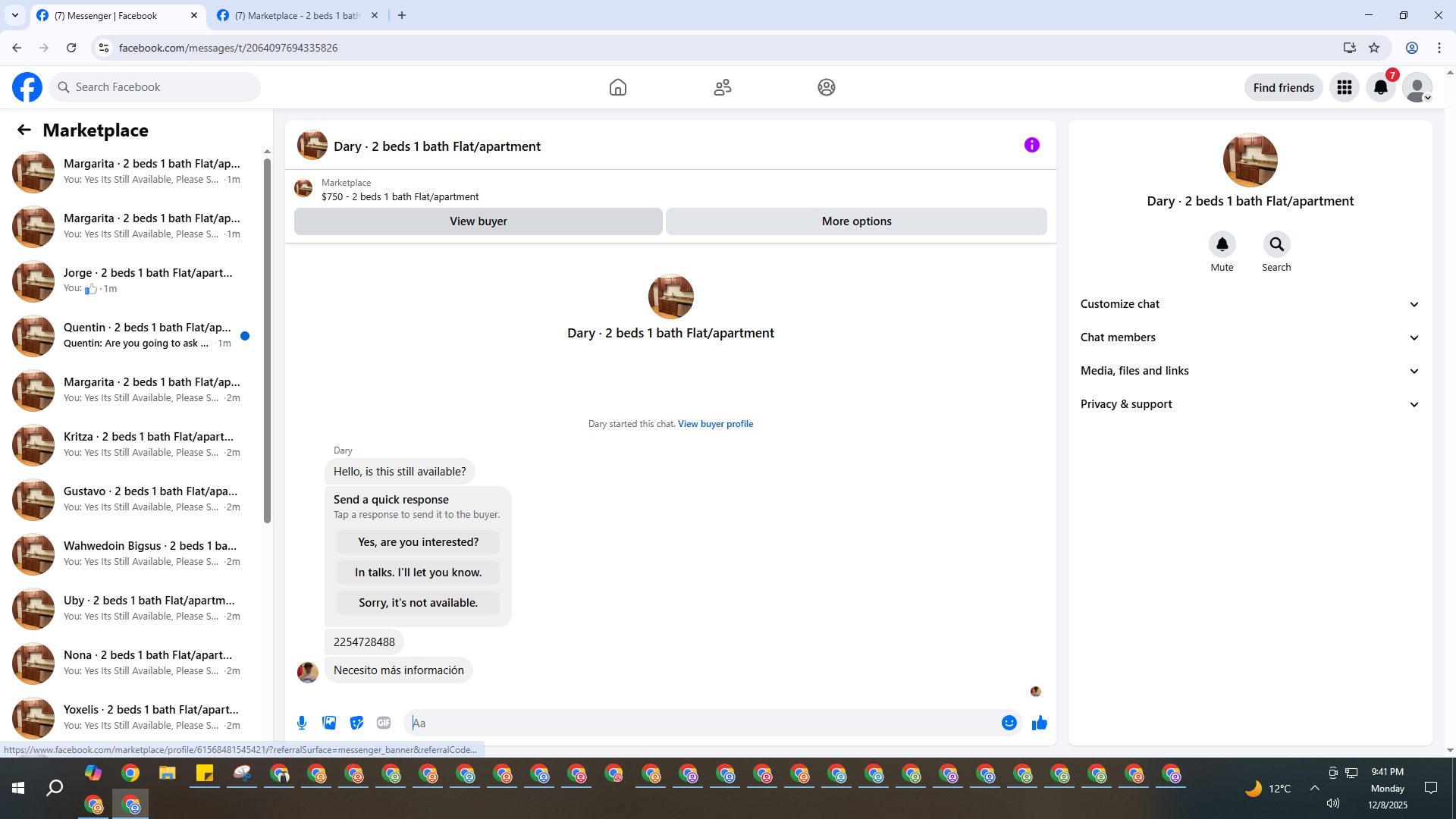Expand the Privacy & support section
This screenshot has width=1456, height=819.
point(1250,404)
